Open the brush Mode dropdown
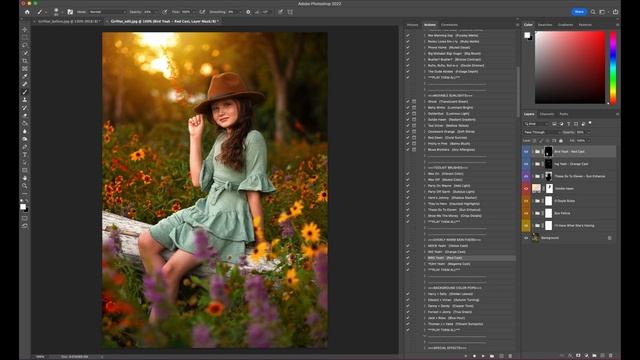This screenshot has height=360, width=640. coord(107,12)
